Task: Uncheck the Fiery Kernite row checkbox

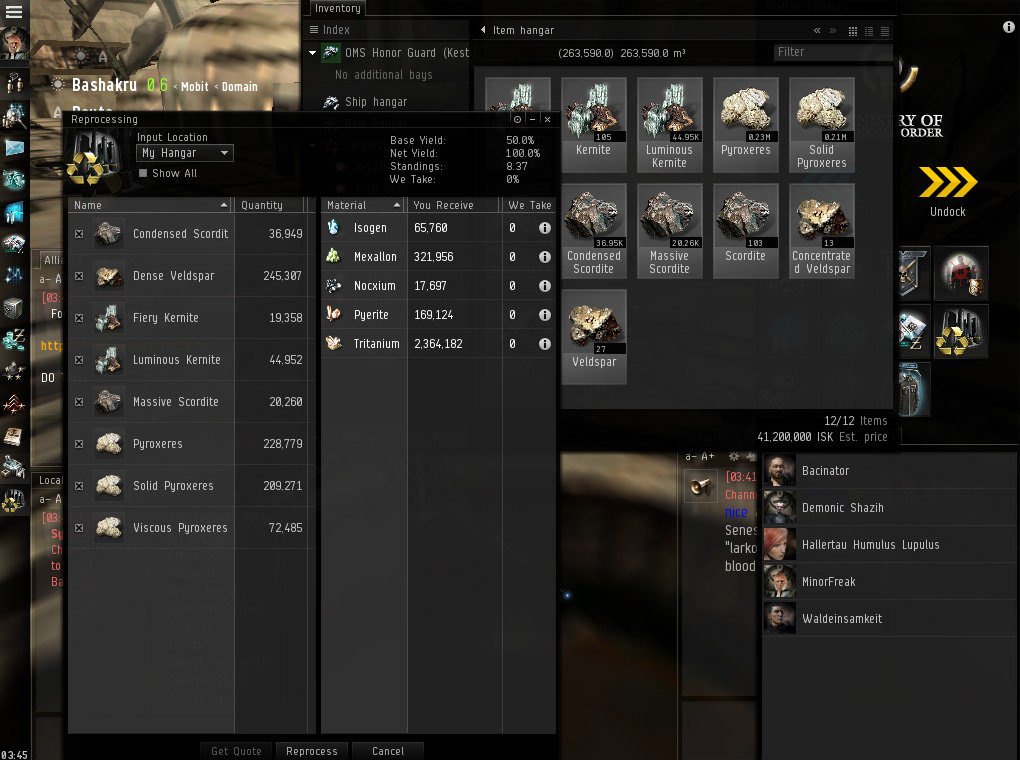Action: (79, 318)
